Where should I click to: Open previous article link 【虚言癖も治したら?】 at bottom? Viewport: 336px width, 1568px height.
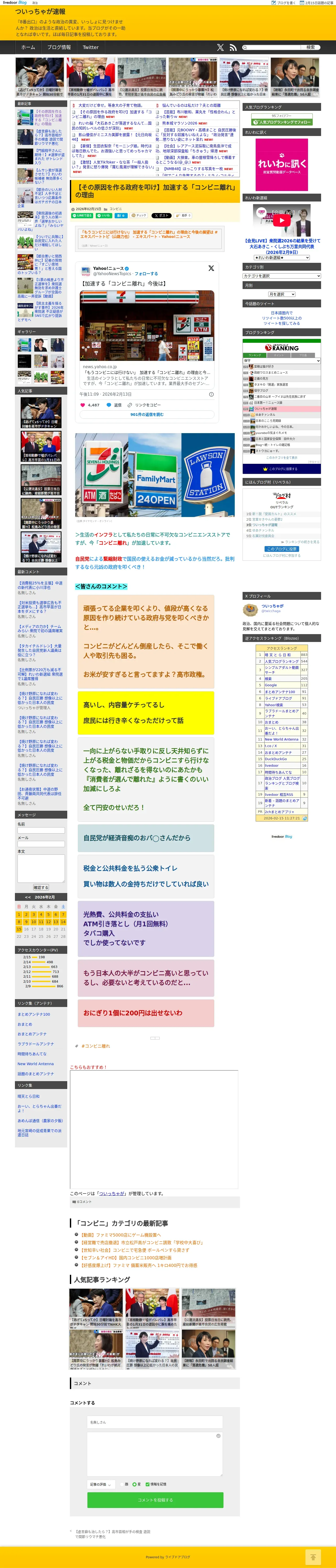(113, 1534)
